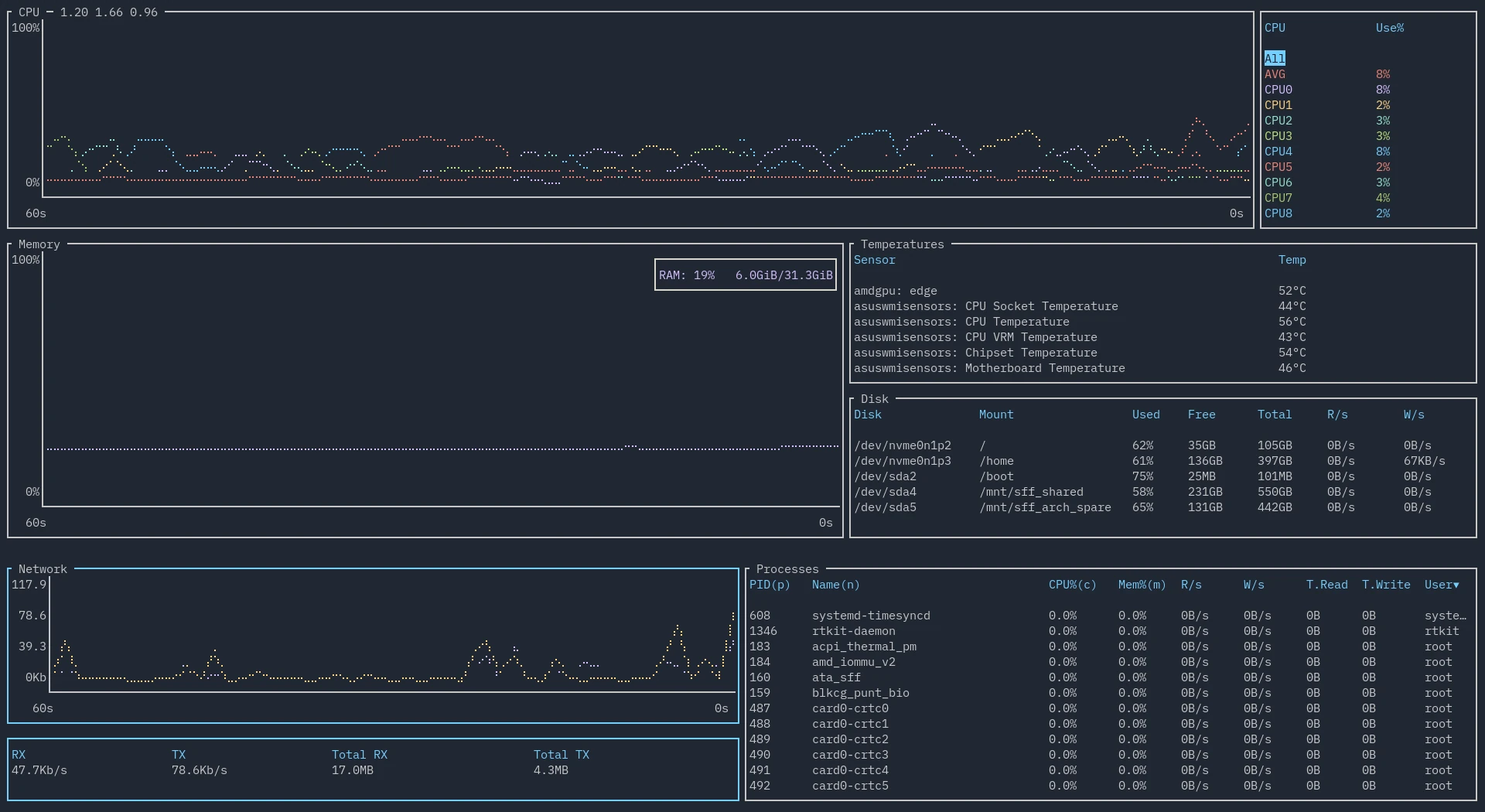
Task: Select the AVG entry in CPU legend
Action: (x=1275, y=74)
